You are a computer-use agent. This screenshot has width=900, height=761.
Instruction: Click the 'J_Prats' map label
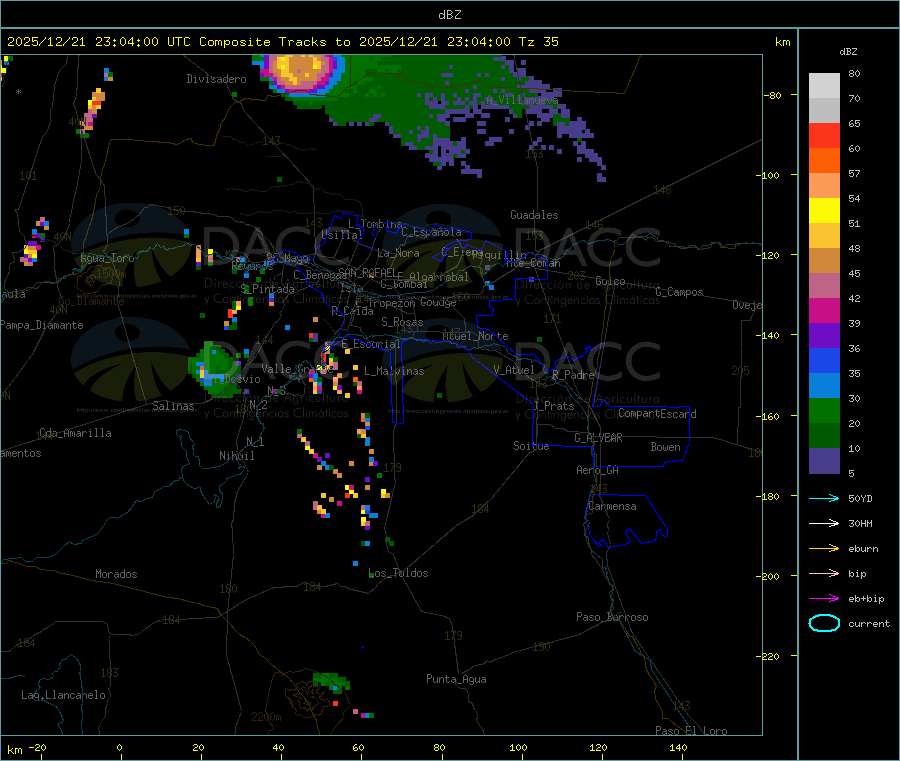pos(554,406)
